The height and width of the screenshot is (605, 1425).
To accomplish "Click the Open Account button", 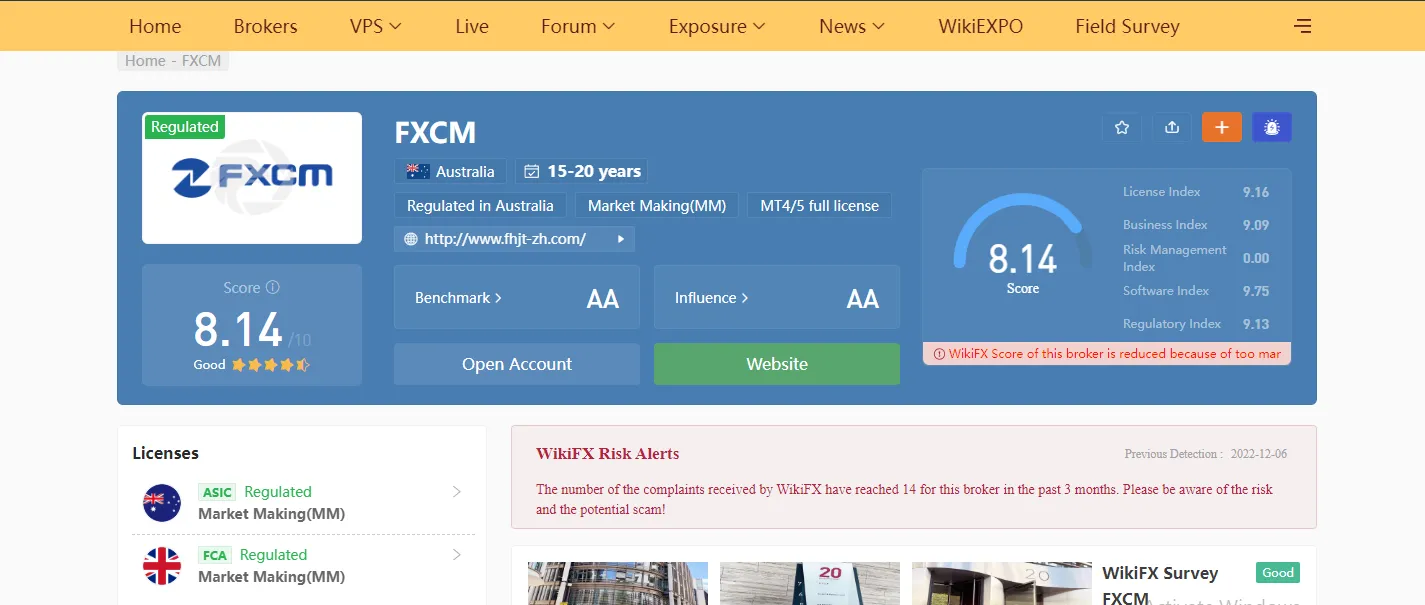I will click(x=517, y=364).
